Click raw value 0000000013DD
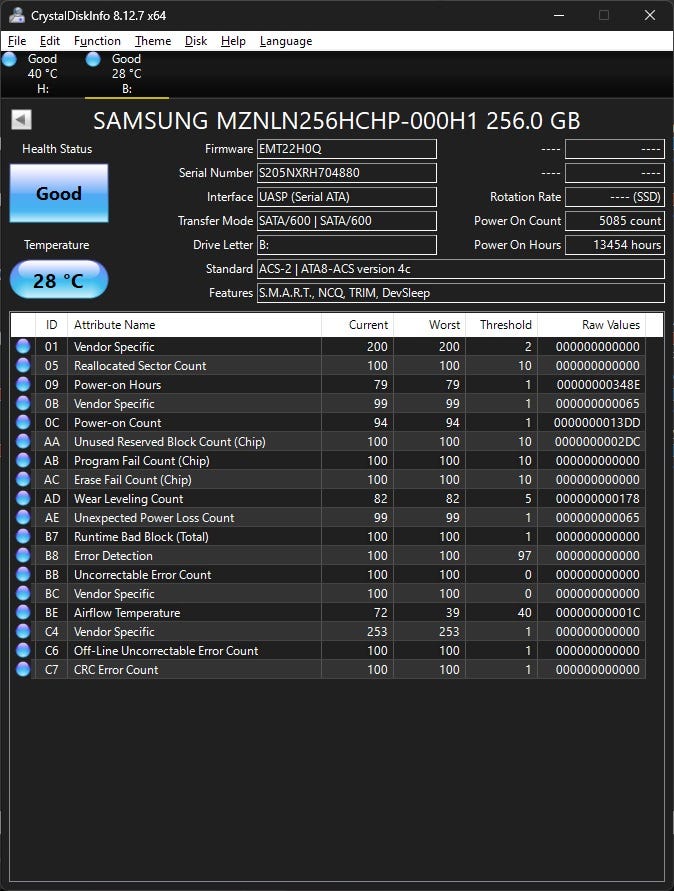The image size is (674, 891). (597, 423)
